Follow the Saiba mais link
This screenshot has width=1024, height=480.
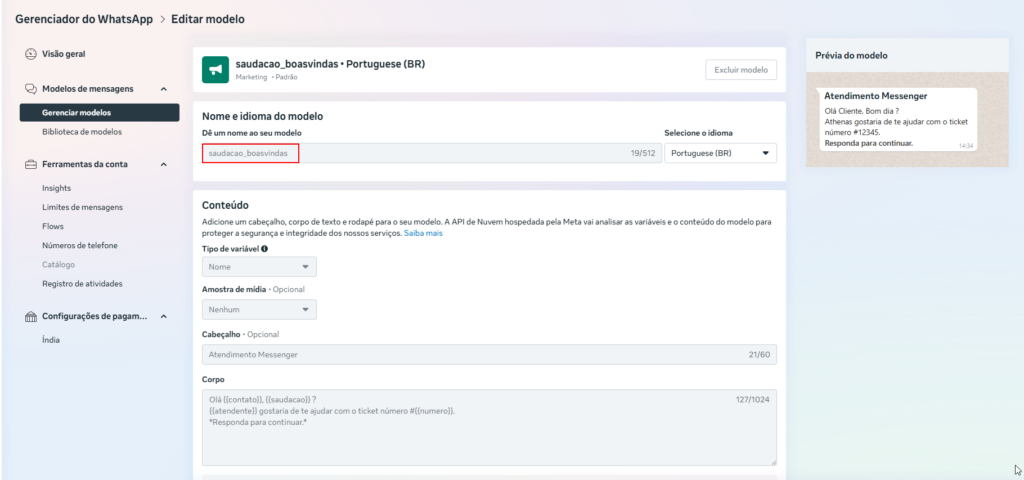(x=423, y=233)
